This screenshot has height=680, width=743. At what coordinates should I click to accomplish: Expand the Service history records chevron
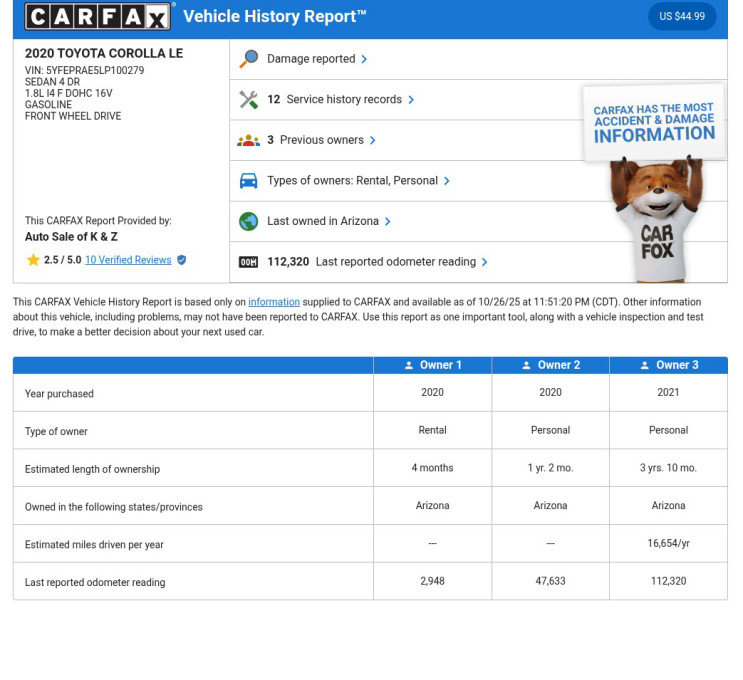pos(411,100)
